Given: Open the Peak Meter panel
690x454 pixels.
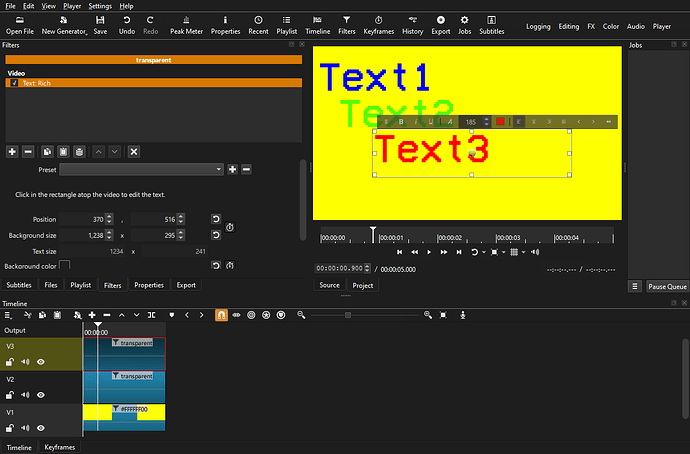Looking at the screenshot, I should coord(185,25).
